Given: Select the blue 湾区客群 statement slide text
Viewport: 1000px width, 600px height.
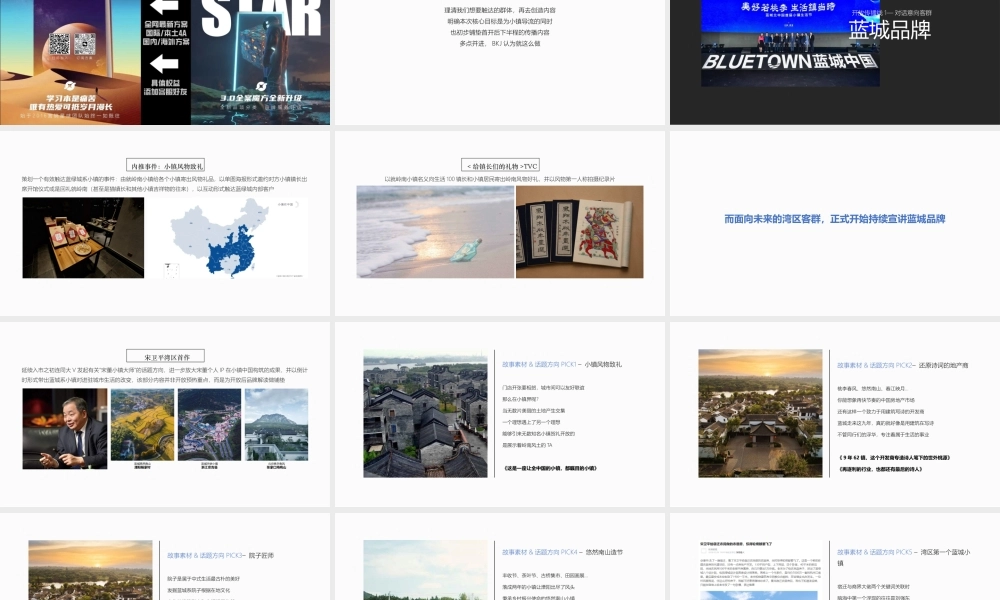Looking at the screenshot, I should (x=834, y=219).
